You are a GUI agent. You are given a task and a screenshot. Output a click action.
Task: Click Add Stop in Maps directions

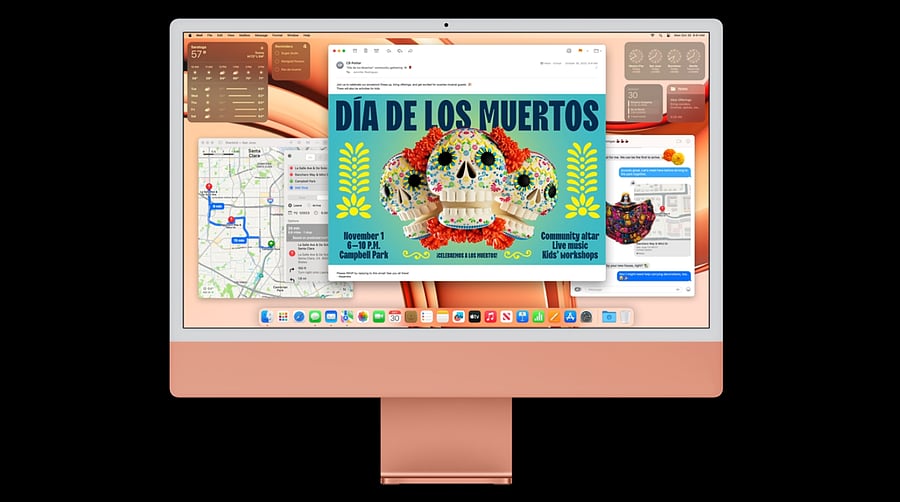[x=301, y=186]
